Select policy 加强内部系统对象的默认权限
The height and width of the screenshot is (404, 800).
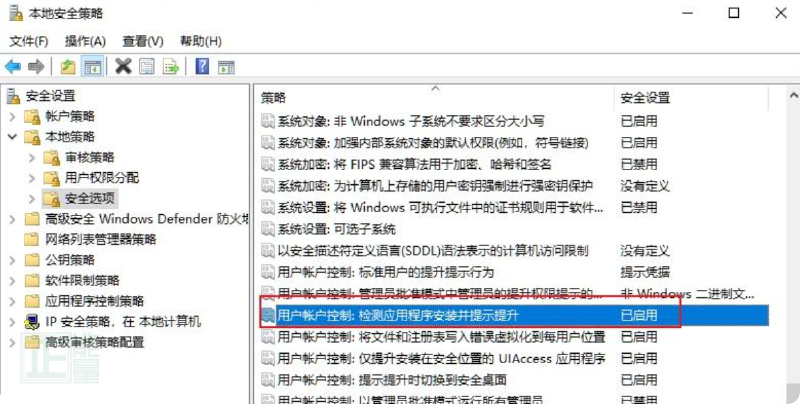[433, 143]
